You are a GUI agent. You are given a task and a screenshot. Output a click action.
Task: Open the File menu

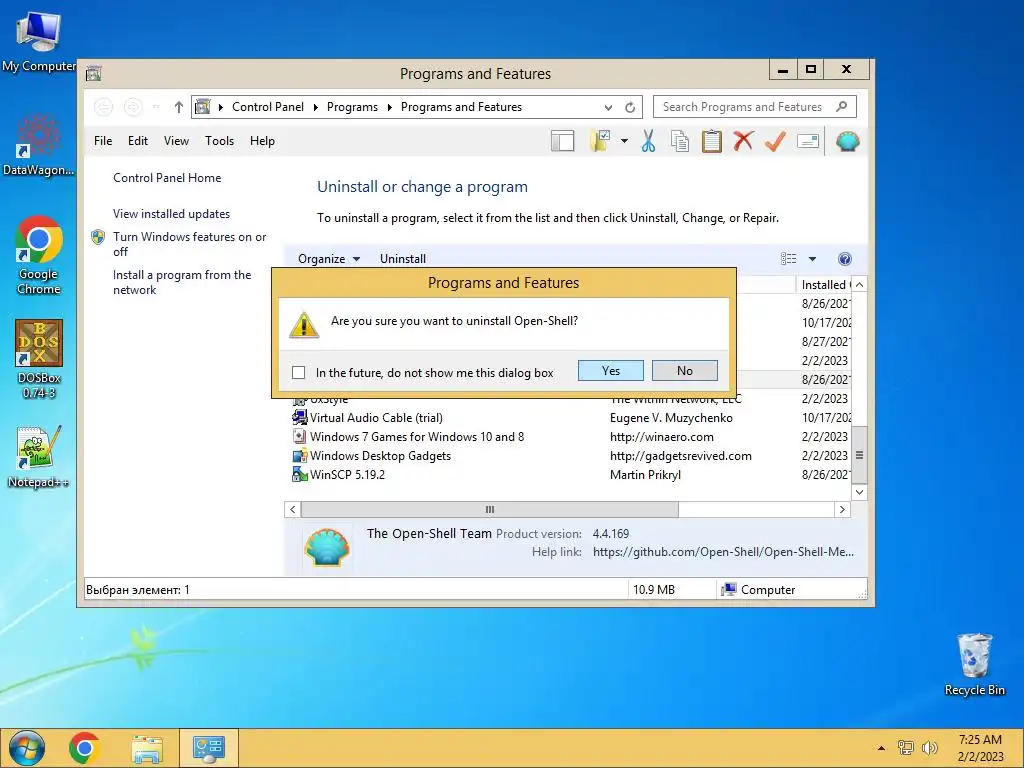(x=103, y=140)
